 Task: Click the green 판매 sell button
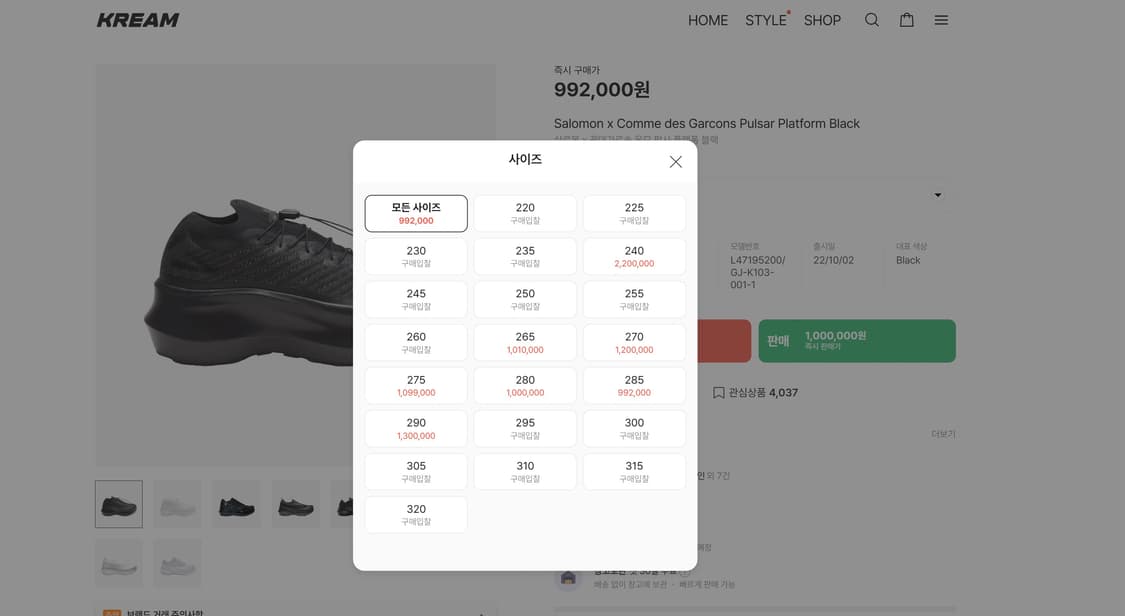pyautogui.click(x=857, y=341)
